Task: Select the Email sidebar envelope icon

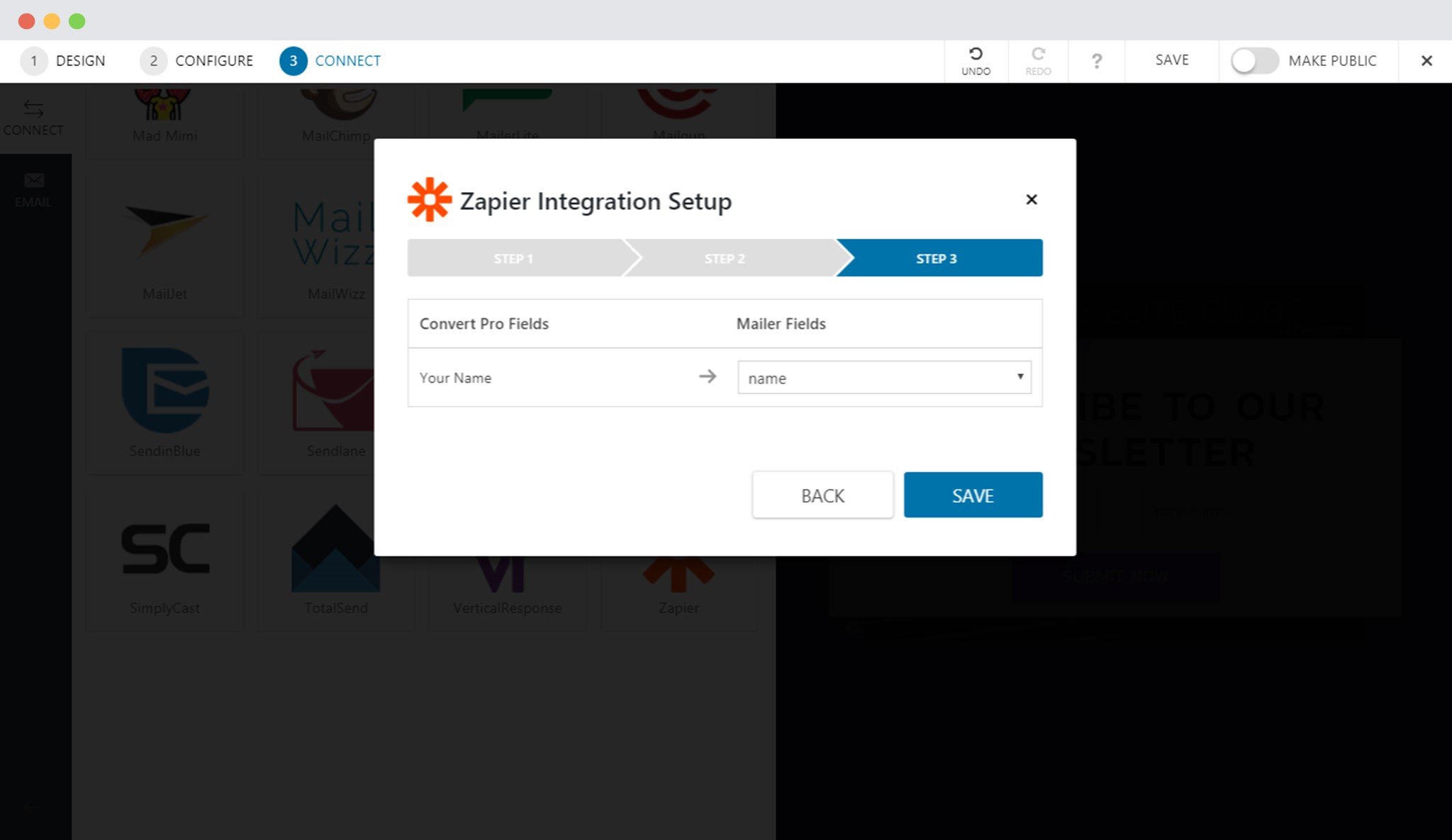Action: pos(33,181)
